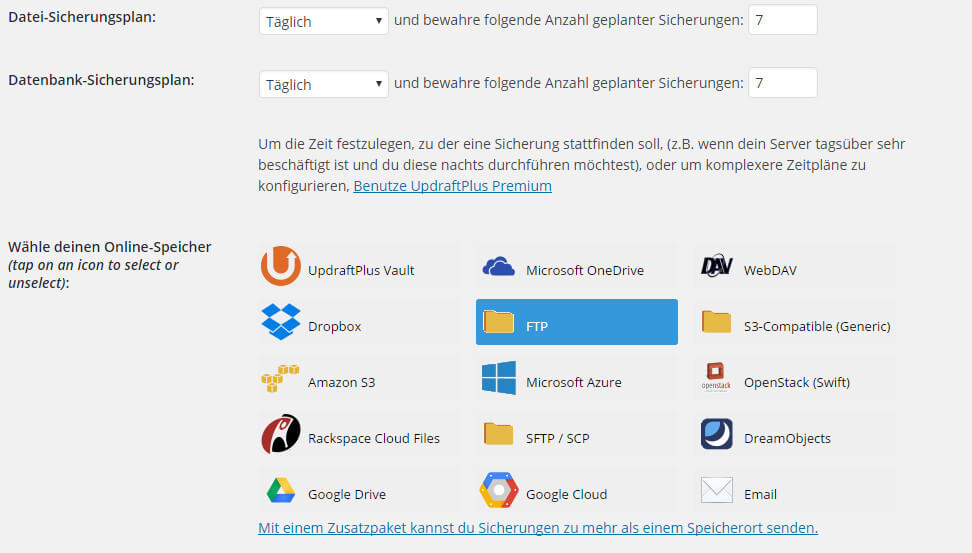Select the Google Cloud hexagon icon

pos(498,490)
